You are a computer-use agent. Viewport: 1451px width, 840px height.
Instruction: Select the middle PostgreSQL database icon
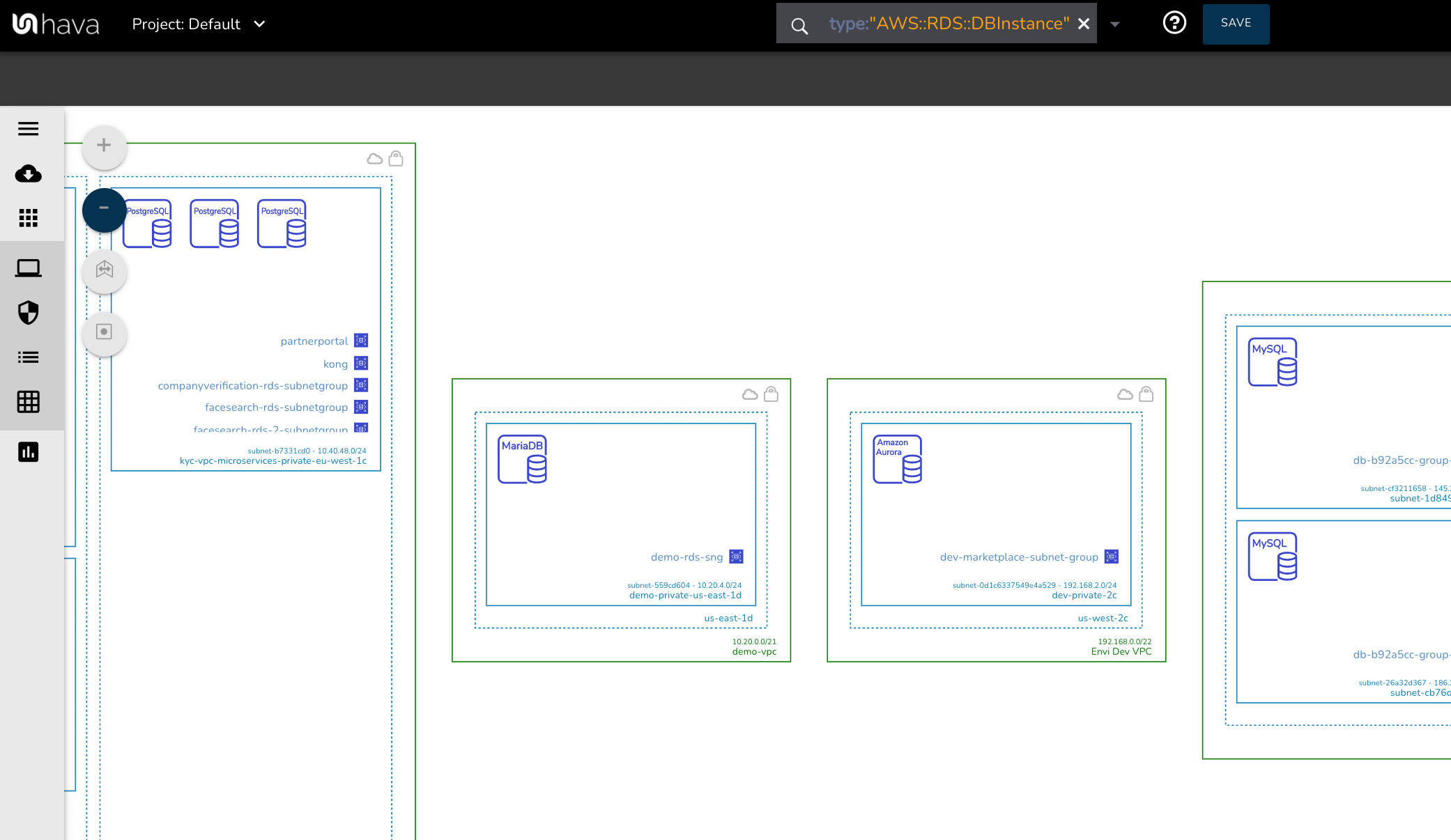coord(215,224)
